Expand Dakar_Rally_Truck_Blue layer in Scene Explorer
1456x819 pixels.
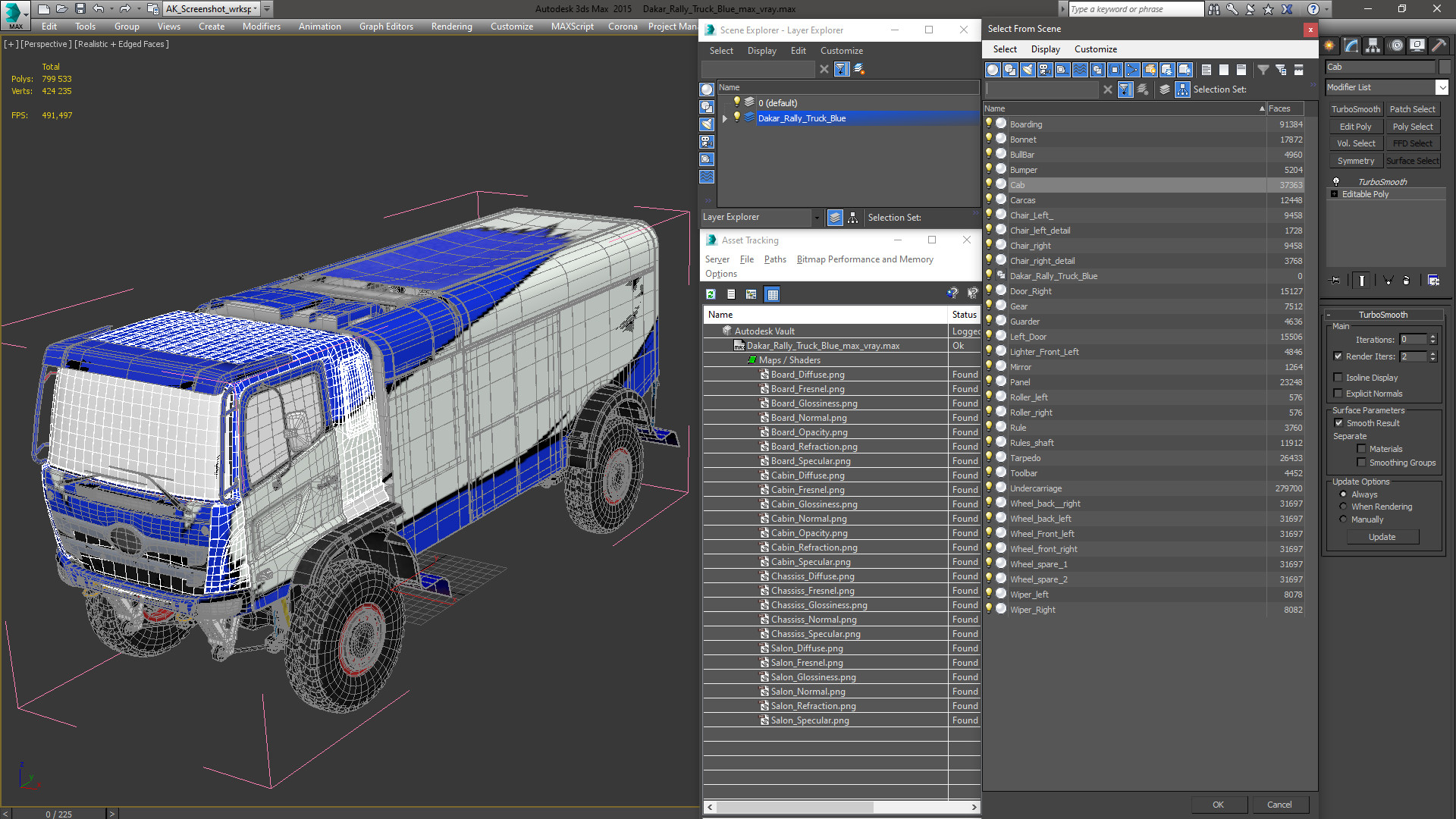[x=725, y=118]
